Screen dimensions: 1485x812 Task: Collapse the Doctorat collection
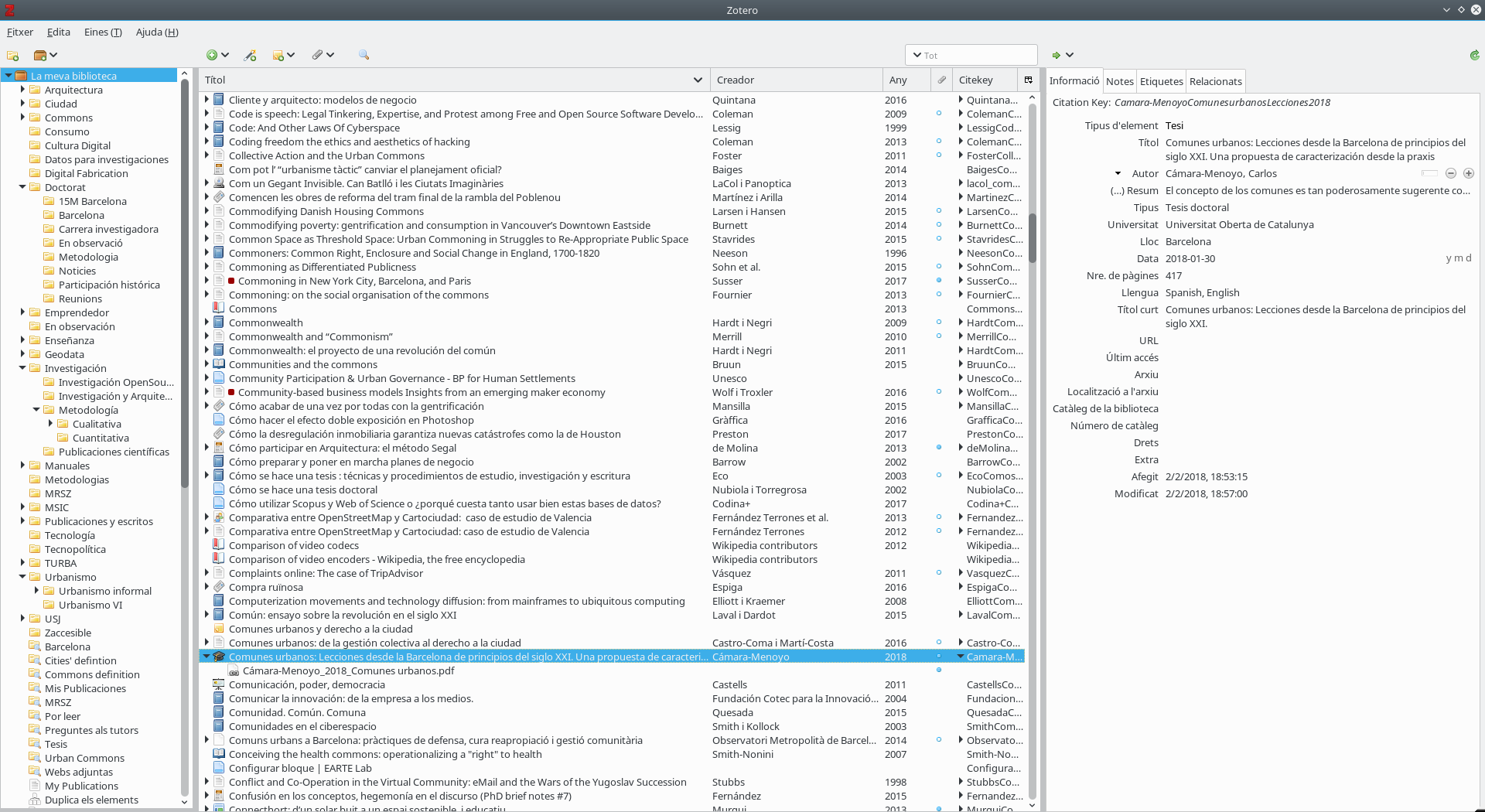point(22,187)
